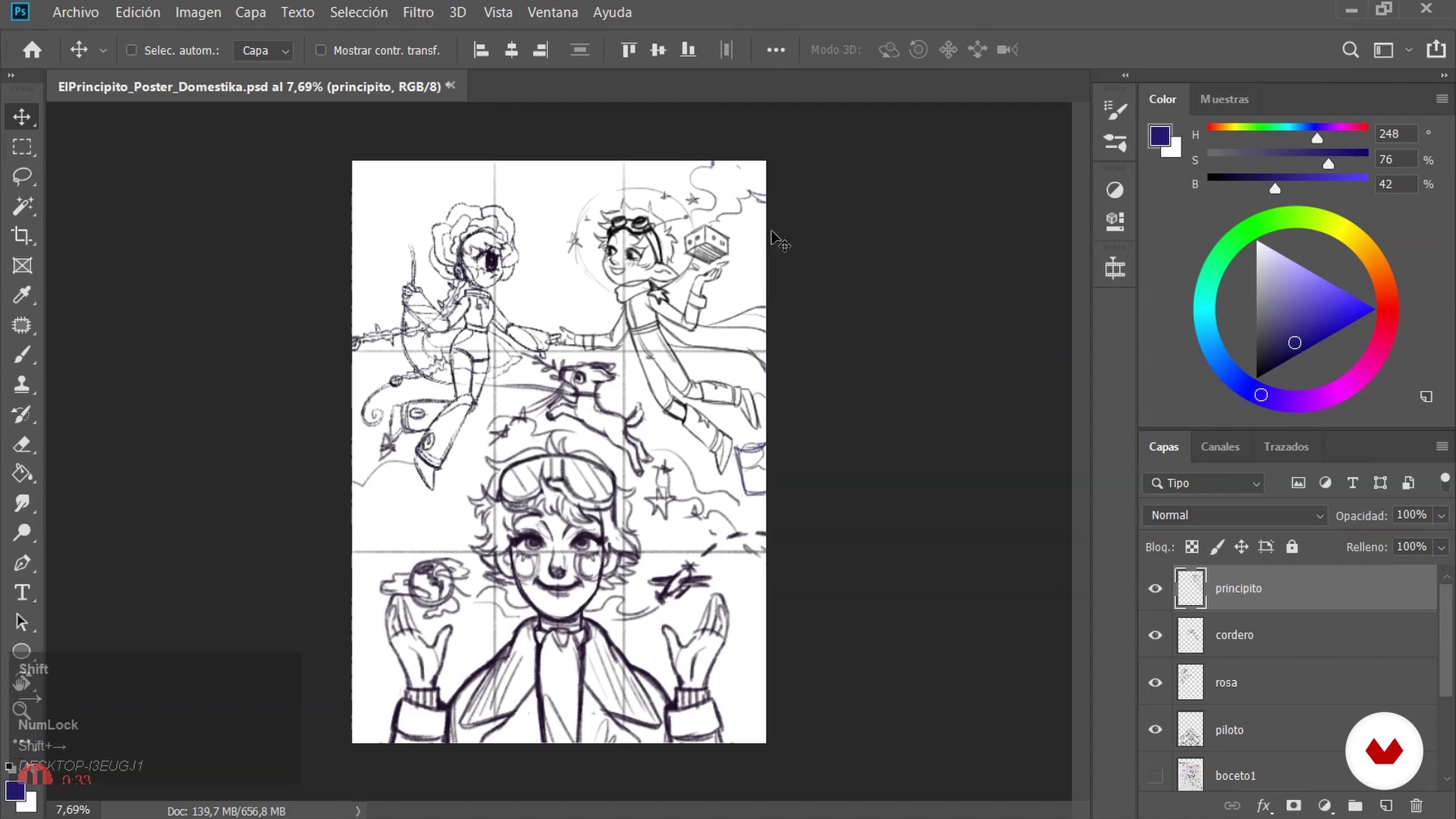Screen dimensions: 1456x819
Task: Click the foreground color swatch in Color panel
Action: [1159, 136]
